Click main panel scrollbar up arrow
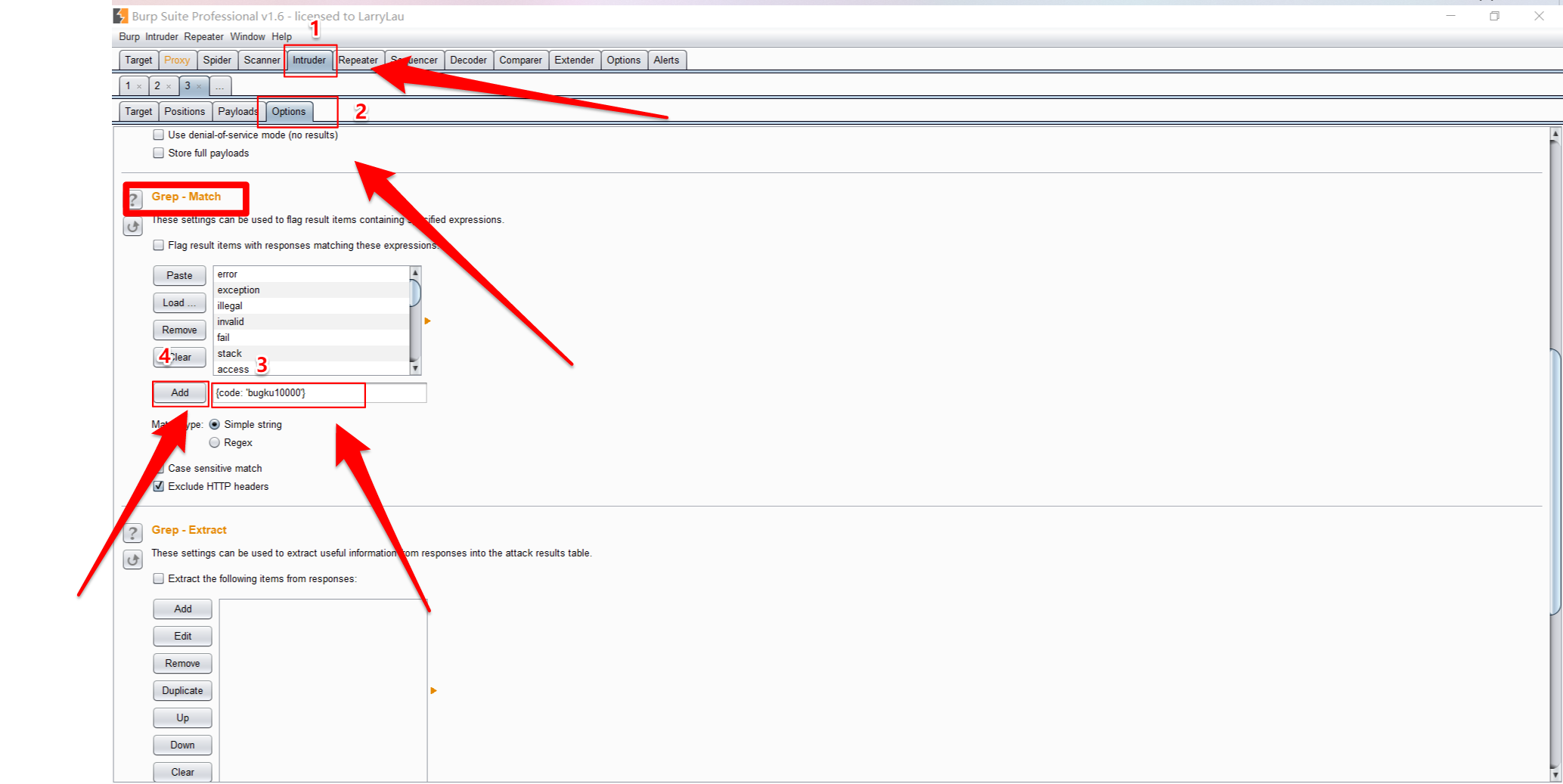Viewport: 1563px width, 784px height. 1555,133
